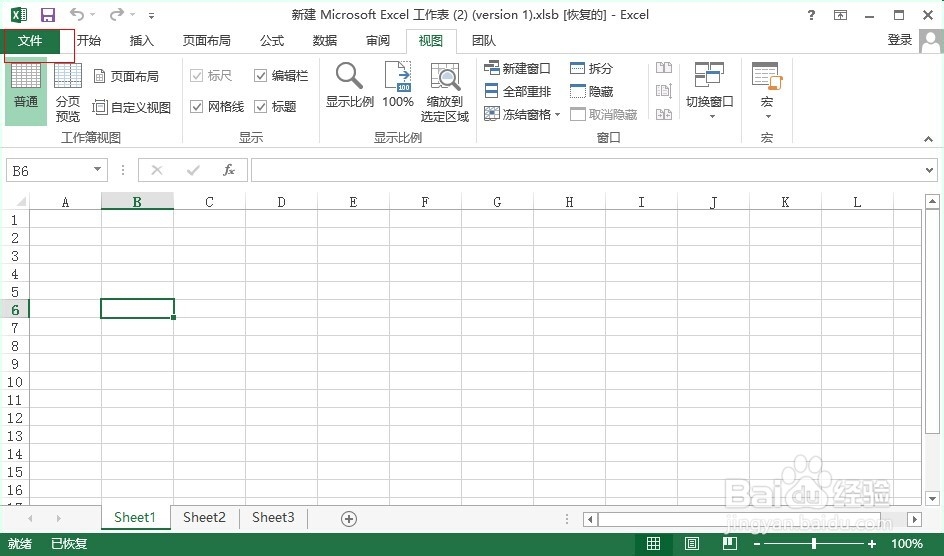This screenshot has height=556, width=944.
Task: Toggle the 标题 headings checkbox
Action: click(260, 107)
